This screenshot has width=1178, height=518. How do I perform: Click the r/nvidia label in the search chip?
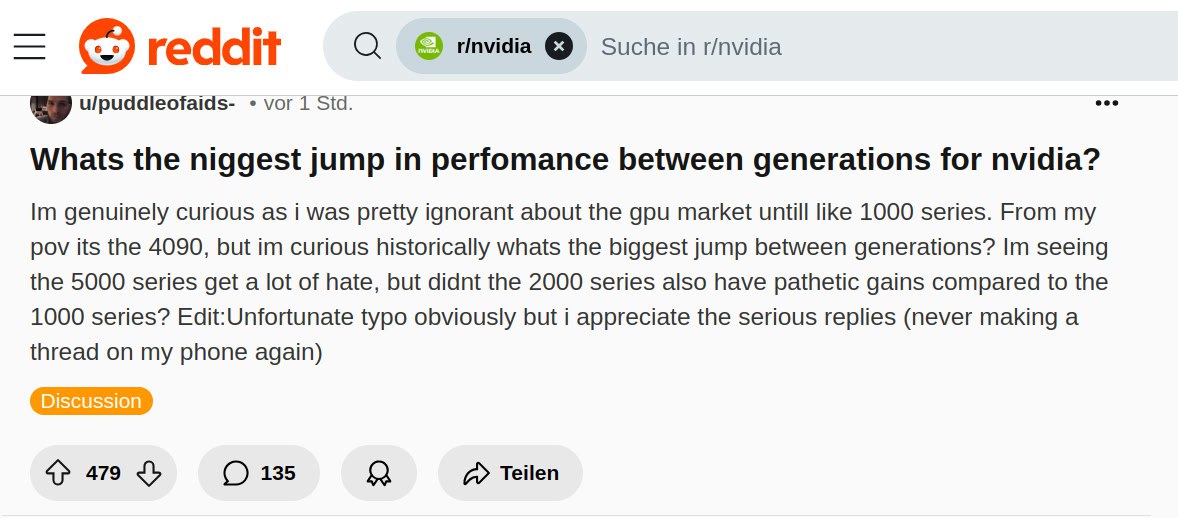(494, 46)
